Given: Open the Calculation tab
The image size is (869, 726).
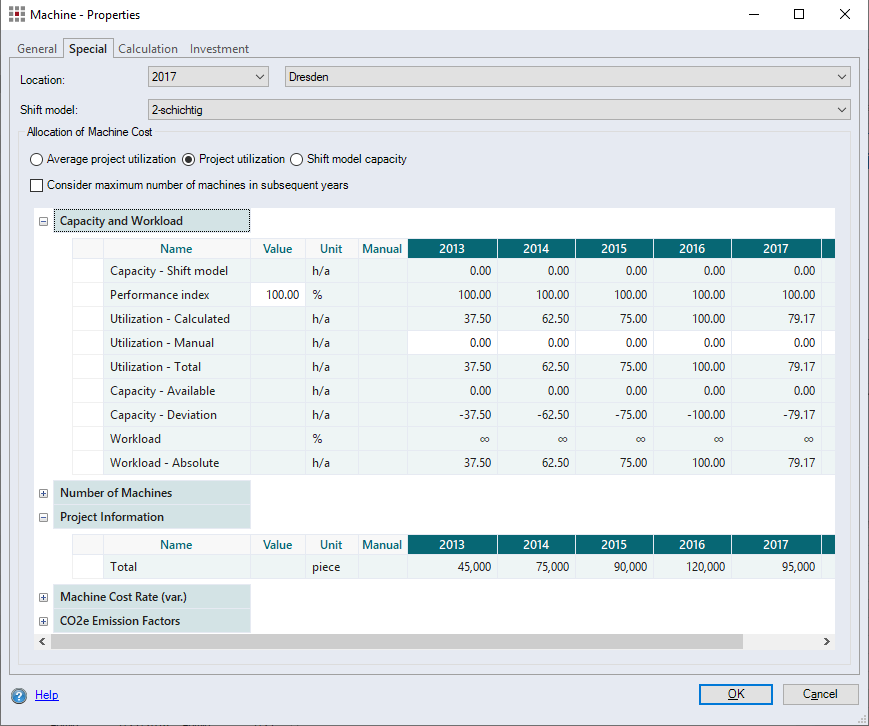Looking at the screenshot, I should tap(148, 49).
